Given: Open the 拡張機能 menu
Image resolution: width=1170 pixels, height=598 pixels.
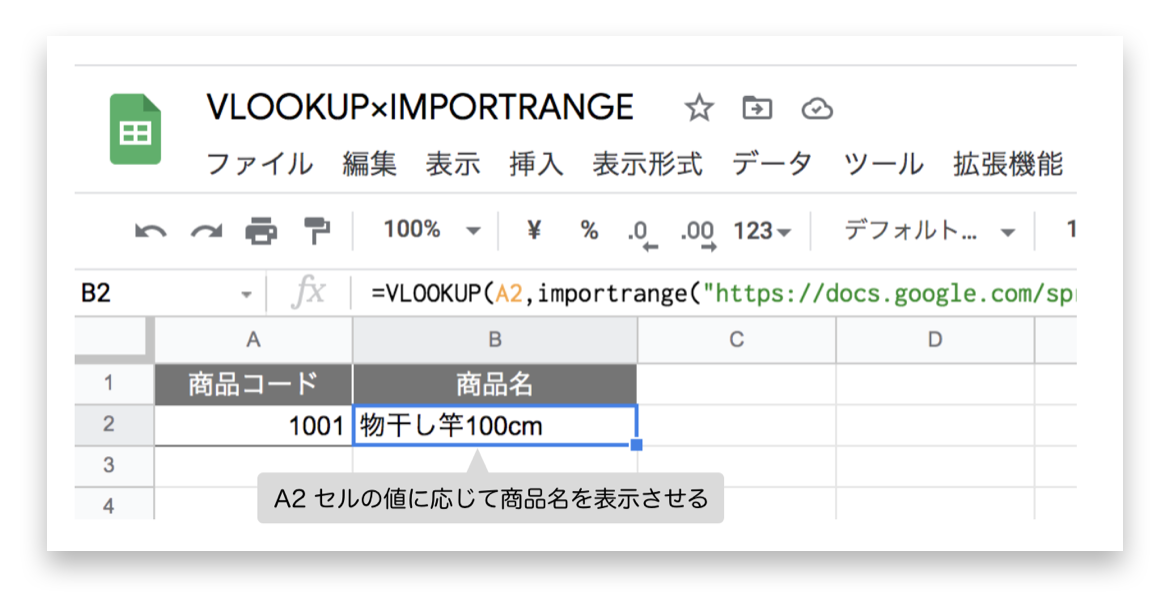Looking at the screenshot, I should pyautogui.click(x=1008, y=164).
